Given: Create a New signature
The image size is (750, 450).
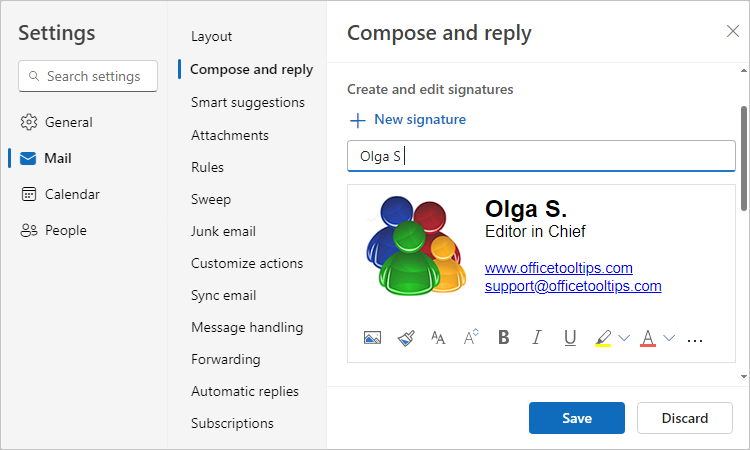Looking at the screenshot, I should click(x=407, y=119).
